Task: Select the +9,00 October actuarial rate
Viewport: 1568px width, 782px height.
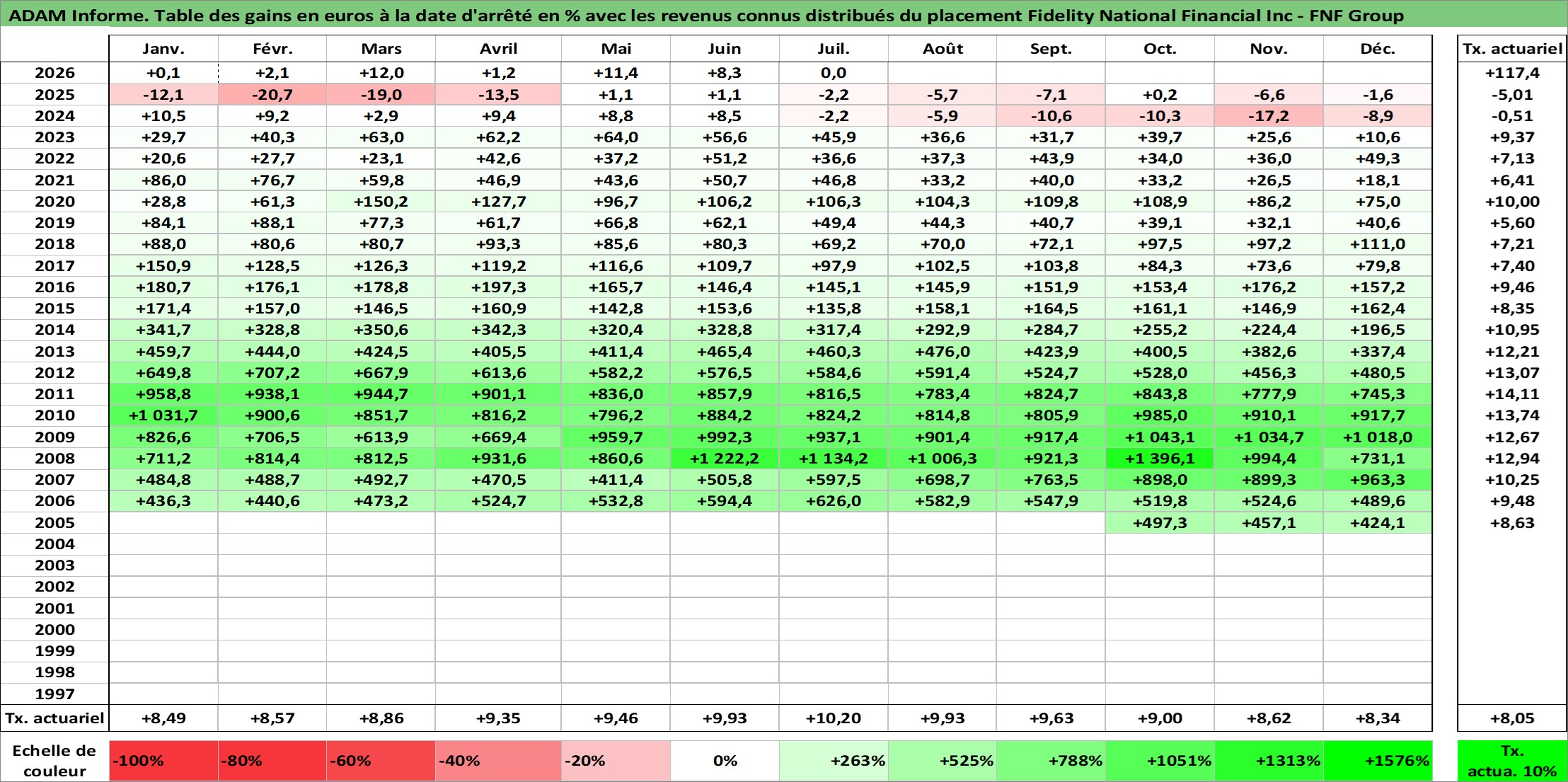Action: (1160, 718)
